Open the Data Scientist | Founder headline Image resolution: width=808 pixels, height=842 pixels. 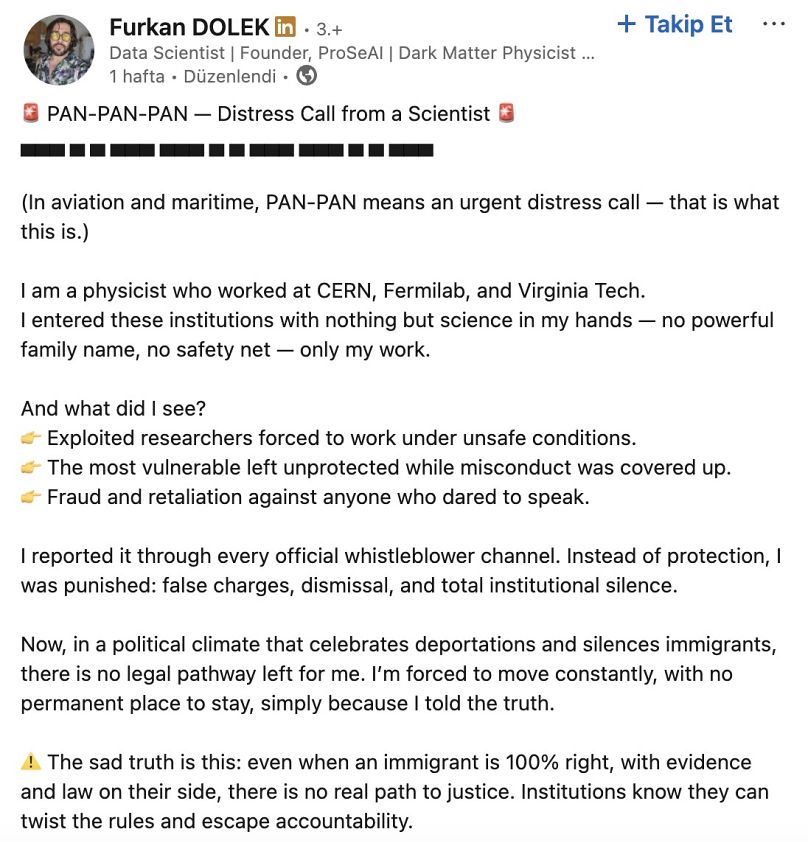point(352,53)
